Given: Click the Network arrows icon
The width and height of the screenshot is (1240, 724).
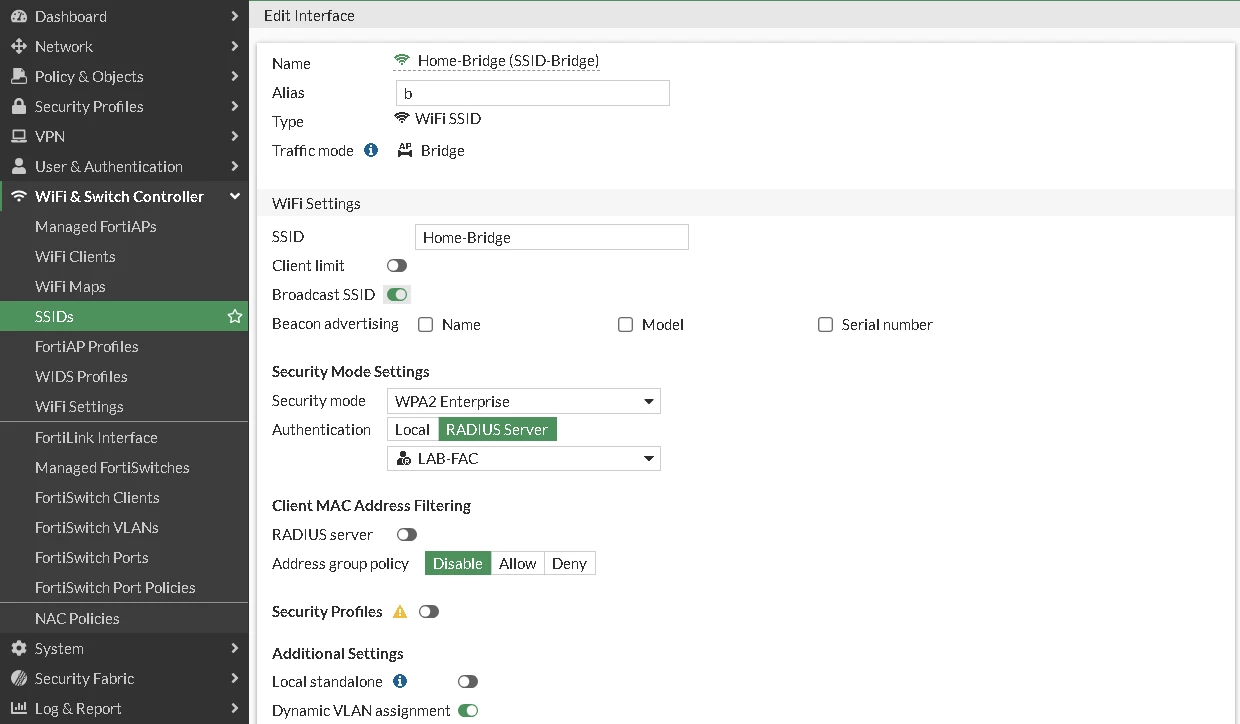Looking at the screenshot, I should point(18,46).
